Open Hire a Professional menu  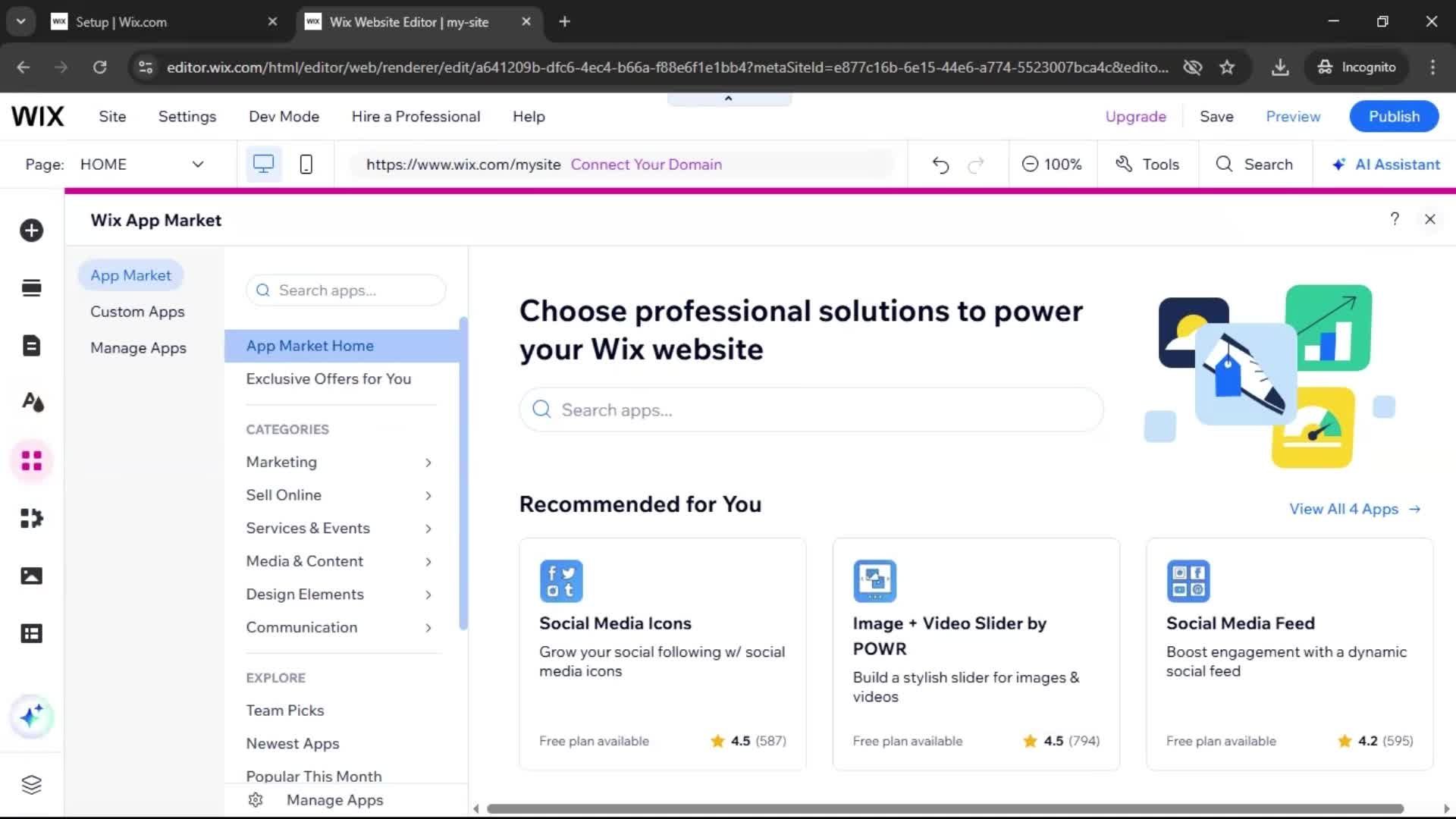[x=416, y=117]
